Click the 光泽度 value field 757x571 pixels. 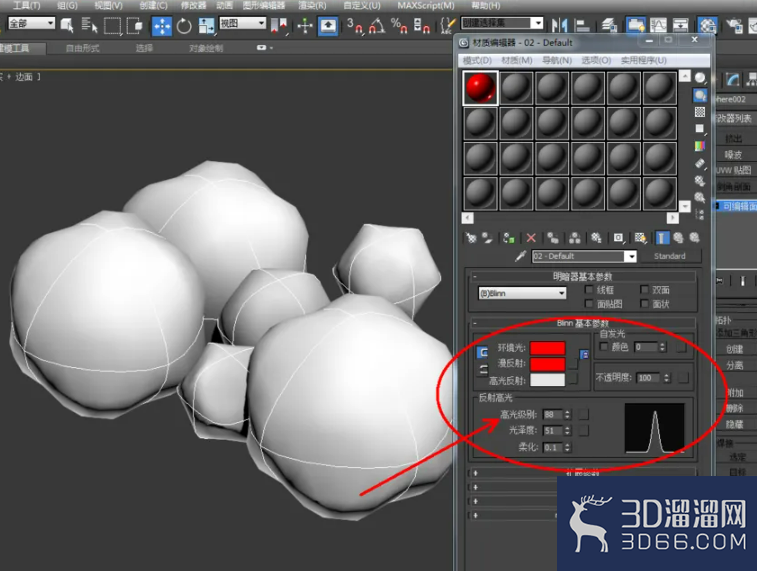pyautogui.click(x=553, y=431)
